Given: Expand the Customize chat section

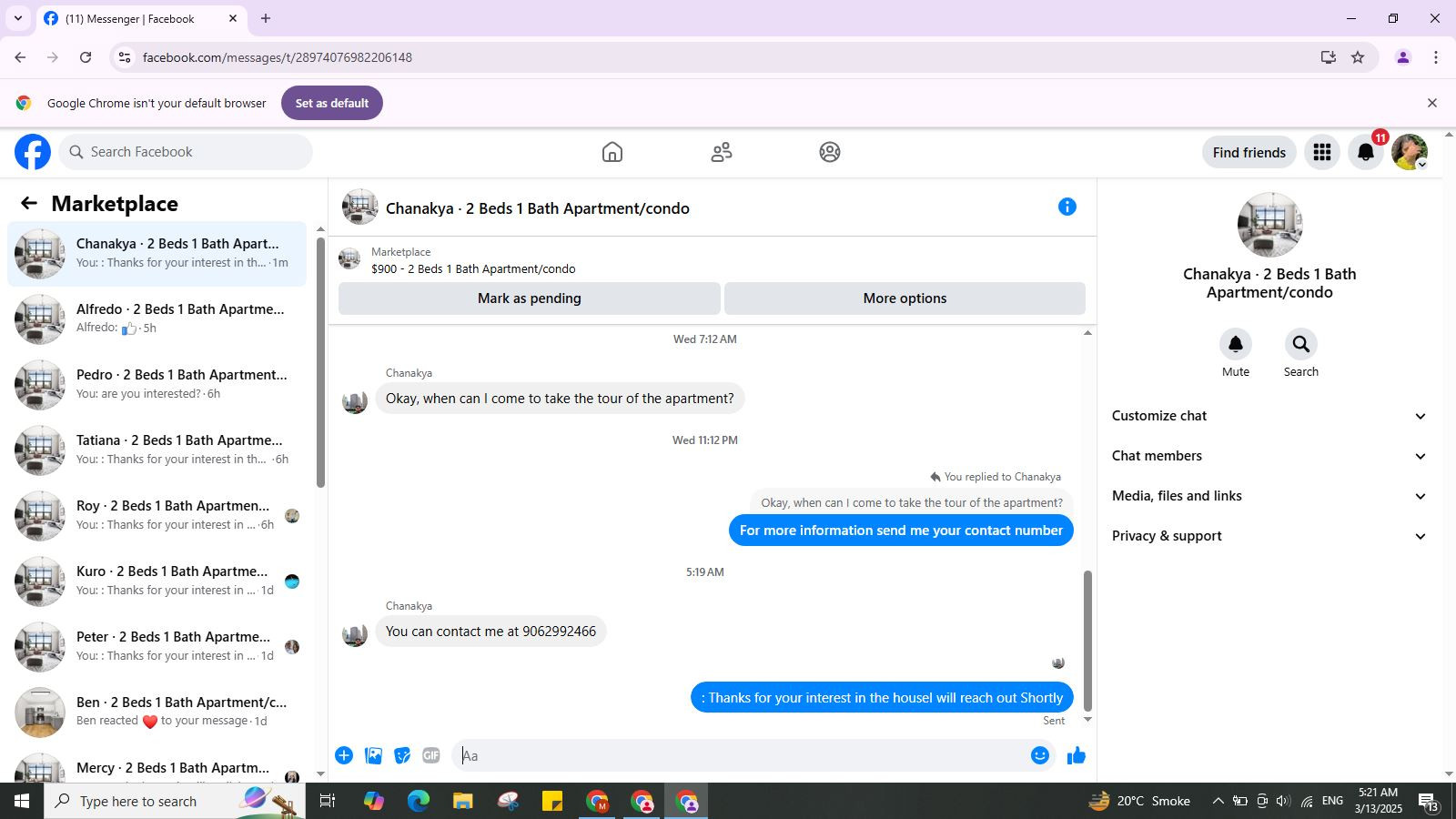Looking at the screenshot, I should (1269, 416).
